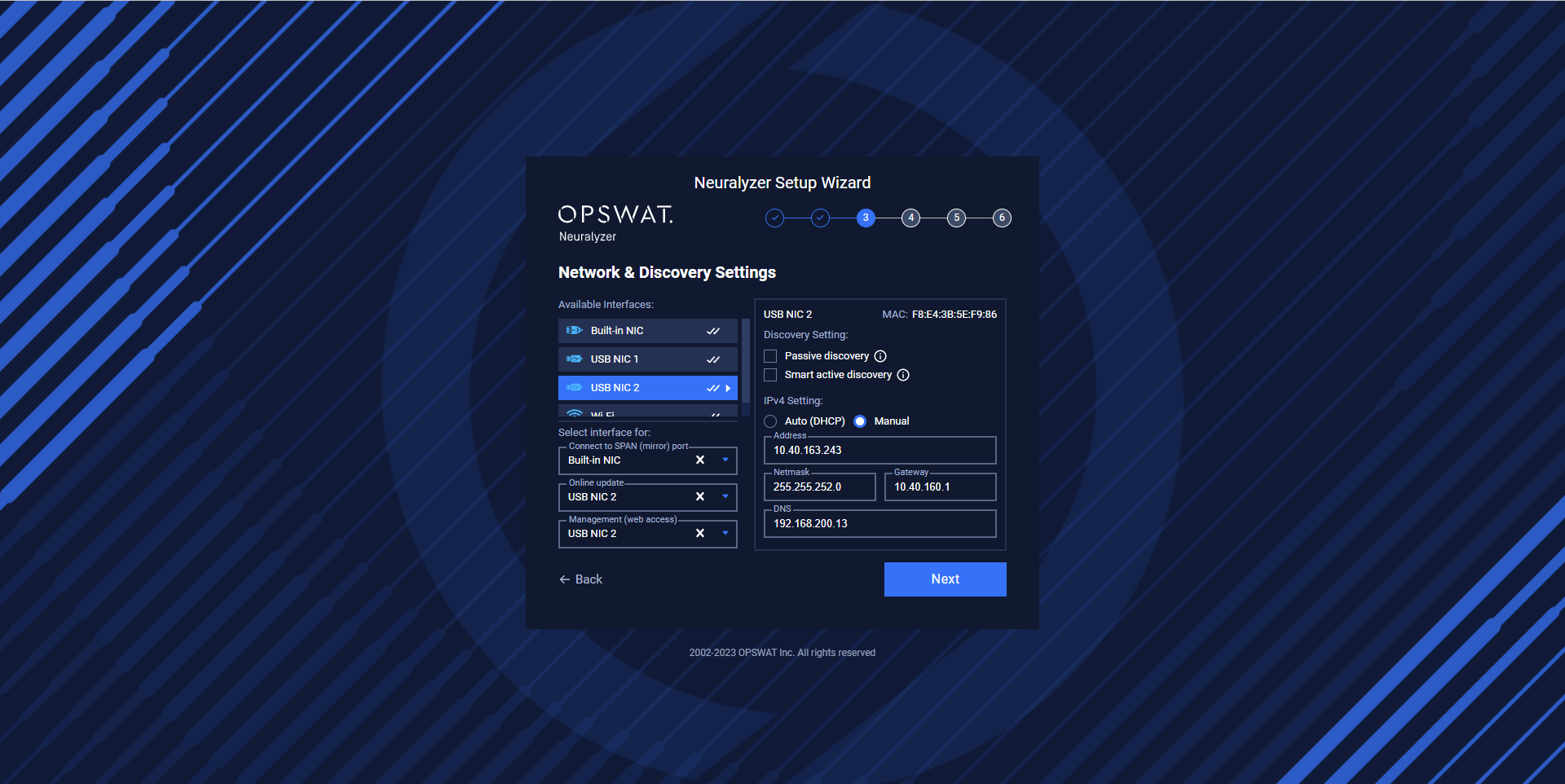The height and width of the screenshot is (784, 1565).
Task: Open Connect to SPAN port dropdown
Action: (725, 460)
